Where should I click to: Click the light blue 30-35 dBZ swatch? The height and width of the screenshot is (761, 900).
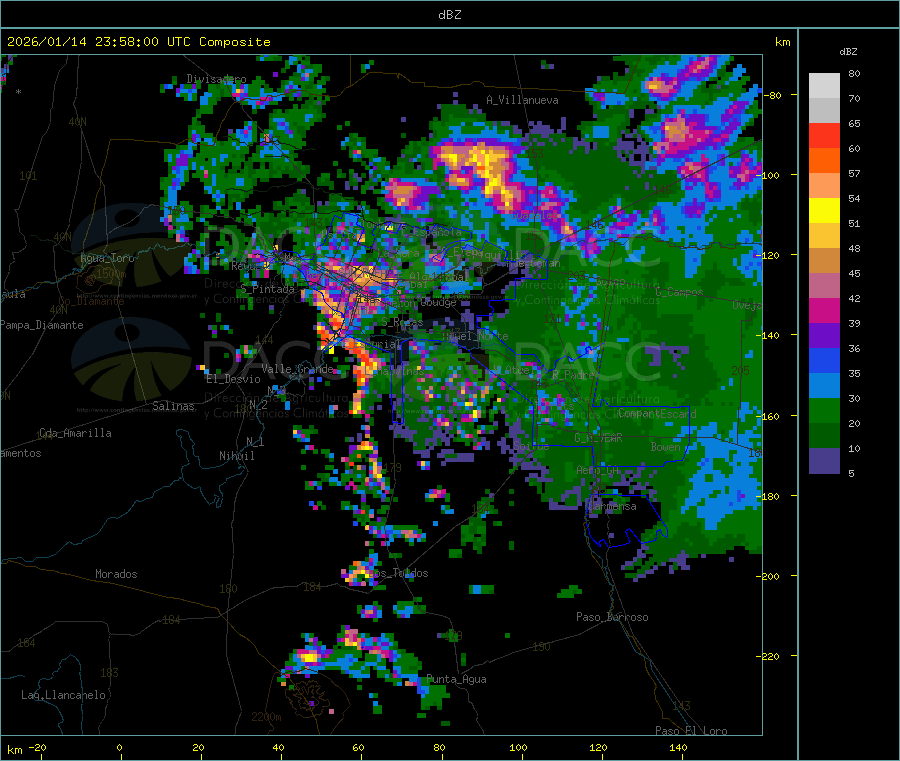(x=824, y=386)
